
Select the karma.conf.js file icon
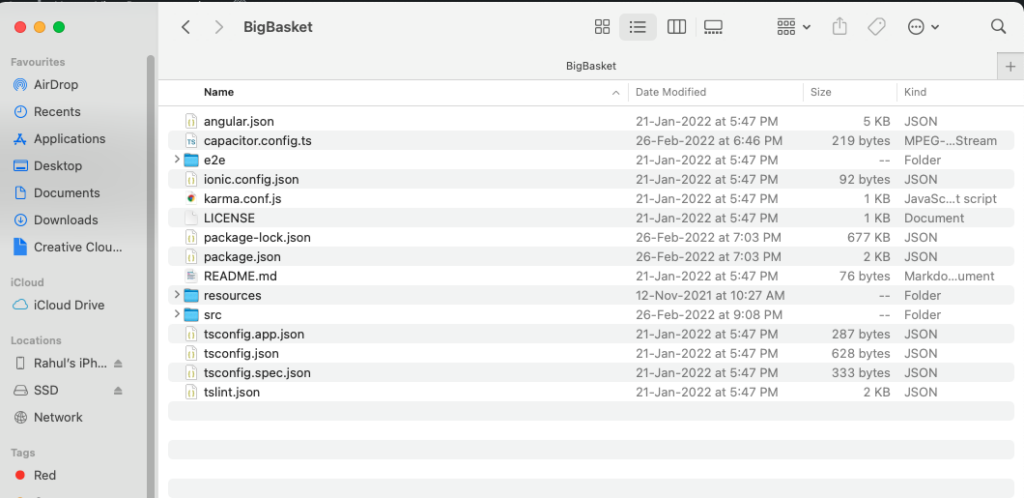[191, 198]
